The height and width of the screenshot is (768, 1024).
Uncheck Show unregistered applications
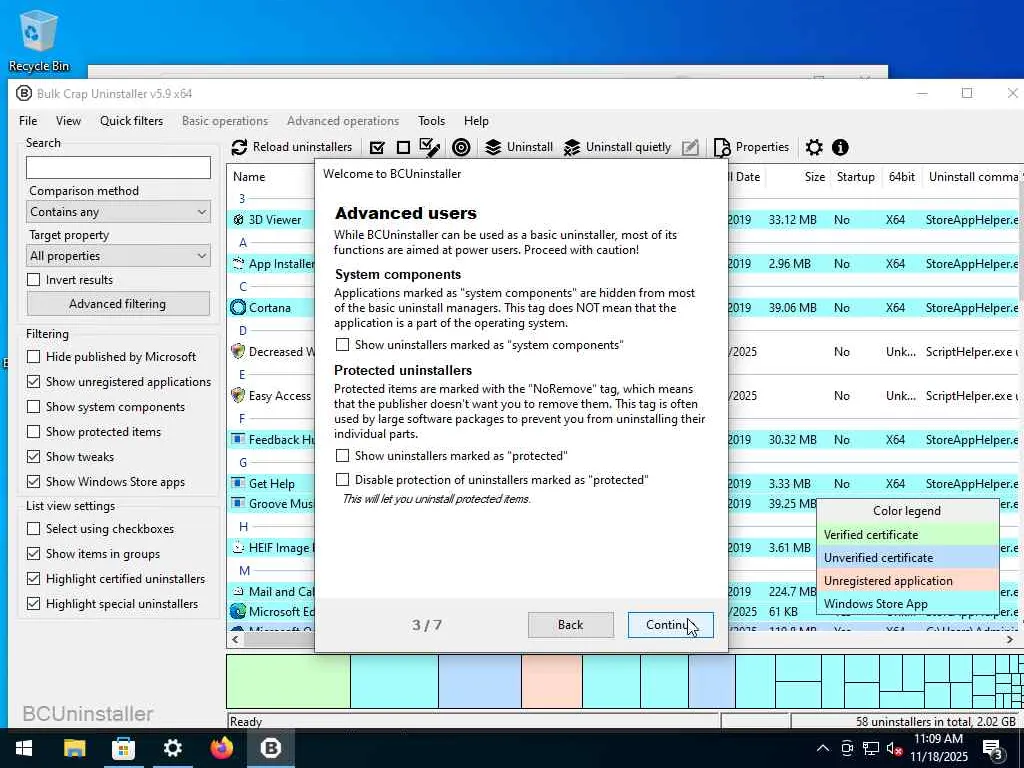pos(33,381)
